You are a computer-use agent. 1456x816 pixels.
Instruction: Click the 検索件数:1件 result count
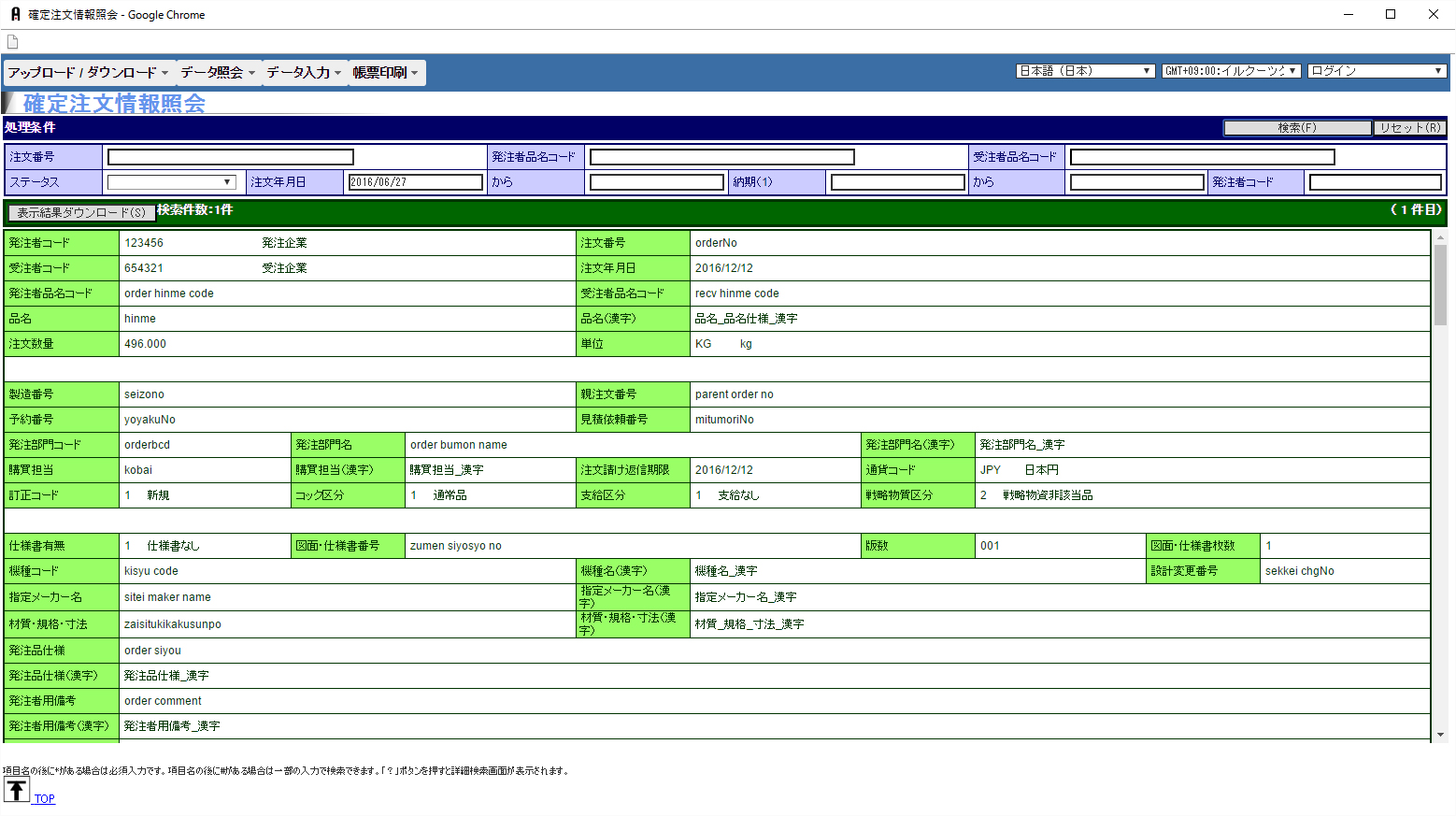(x=195, y=210)
